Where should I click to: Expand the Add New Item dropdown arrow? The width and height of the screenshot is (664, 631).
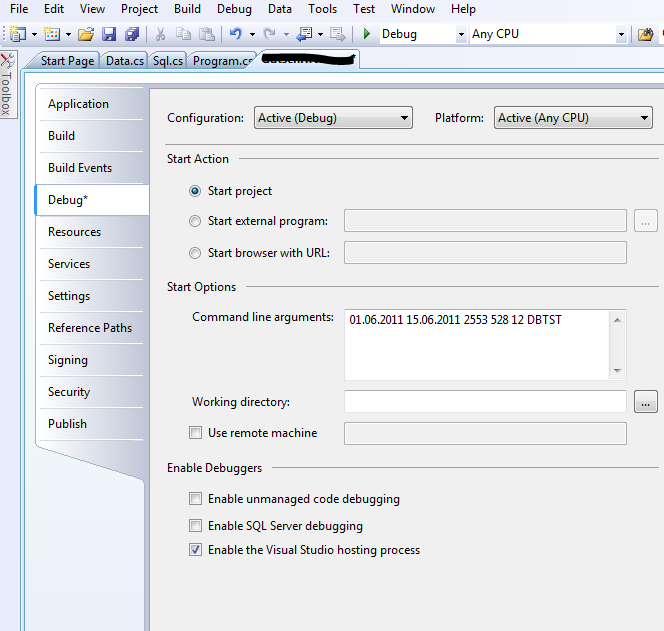coord(68,34)
